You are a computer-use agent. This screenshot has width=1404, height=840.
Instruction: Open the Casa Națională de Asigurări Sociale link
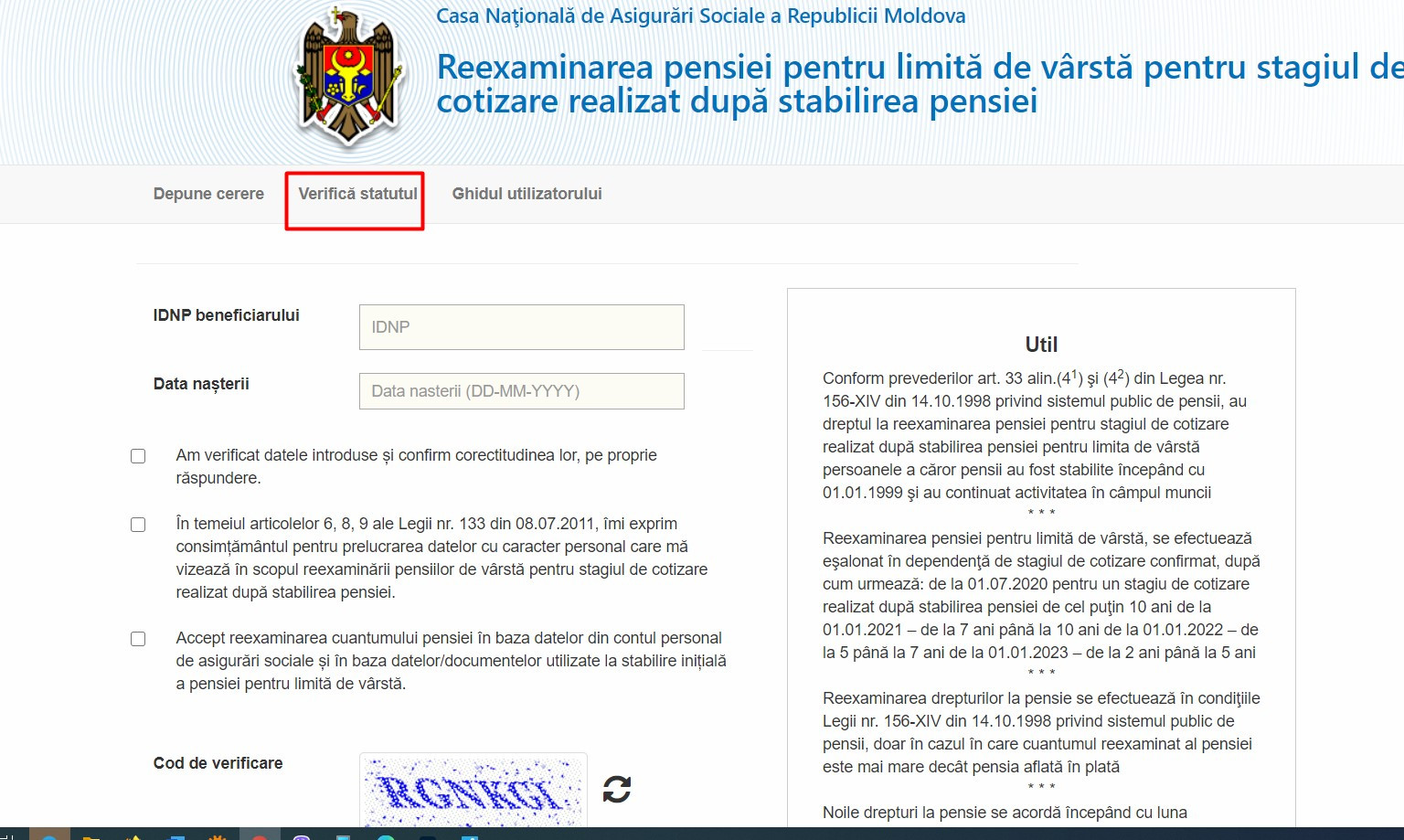tap(700, 16)
